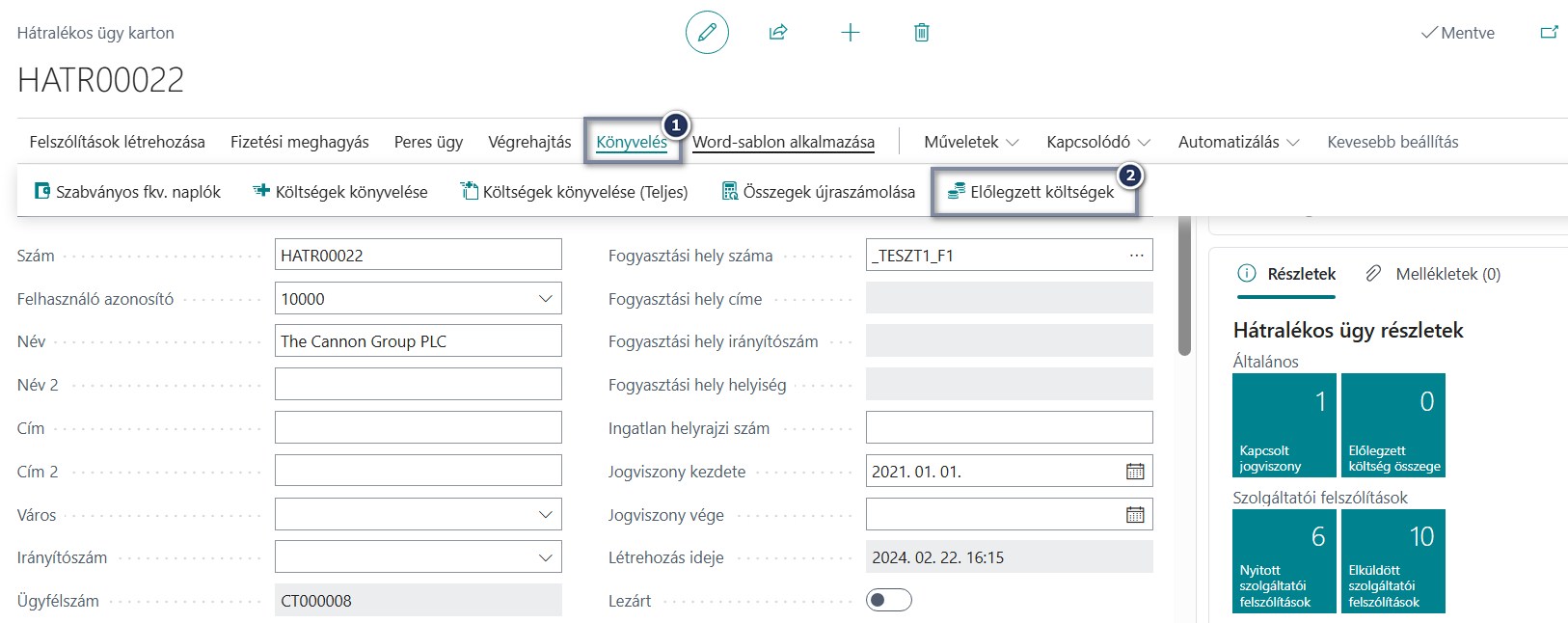Click the form vertical scrollbar
1568x623 pixels.
1184,287
